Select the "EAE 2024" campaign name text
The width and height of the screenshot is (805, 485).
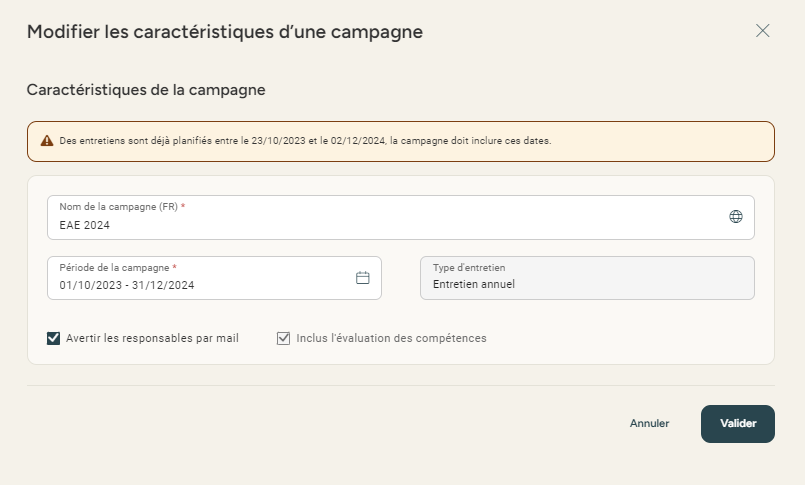coord(85,226)
